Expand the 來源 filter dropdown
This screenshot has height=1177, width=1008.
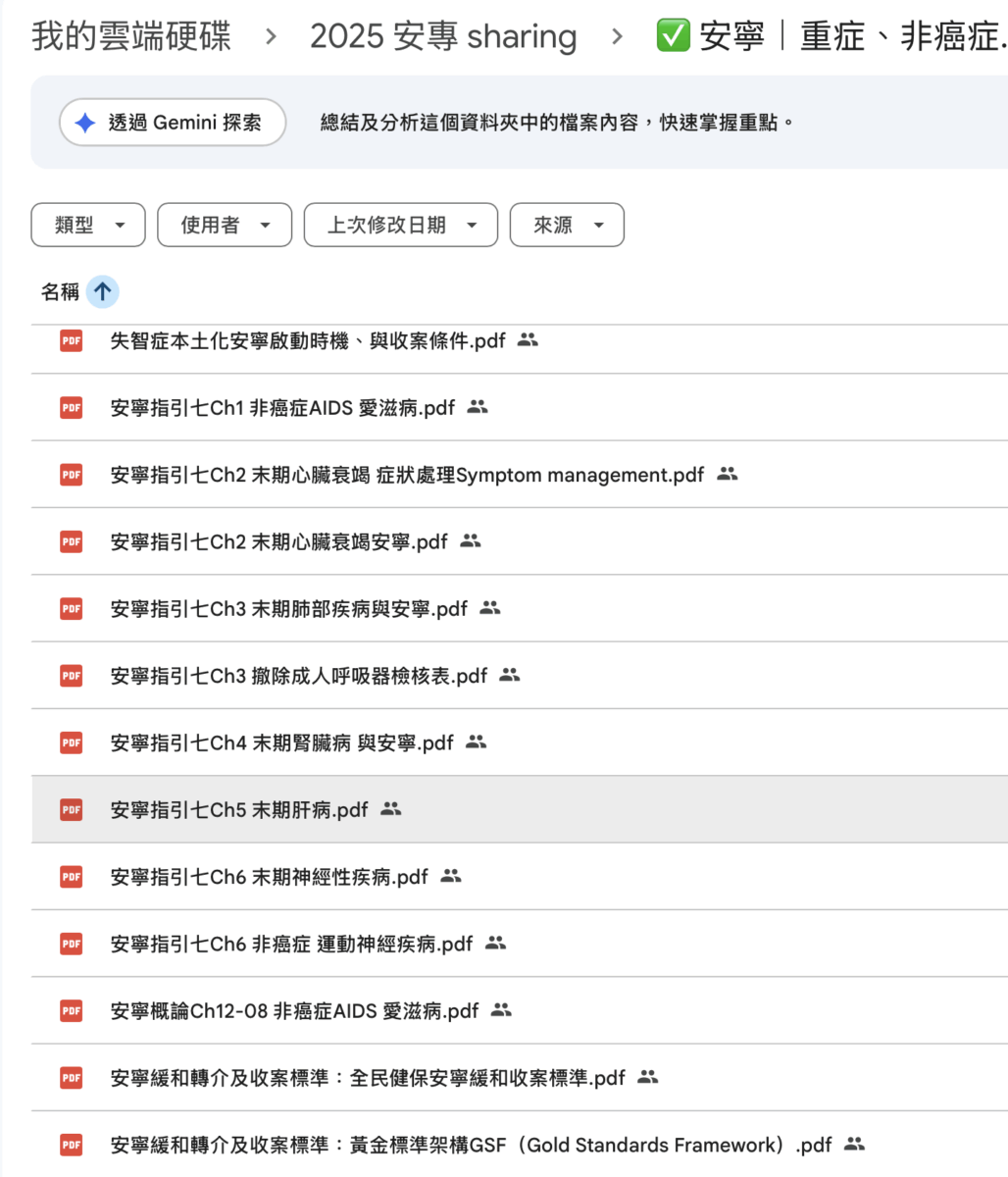(567, 226)
